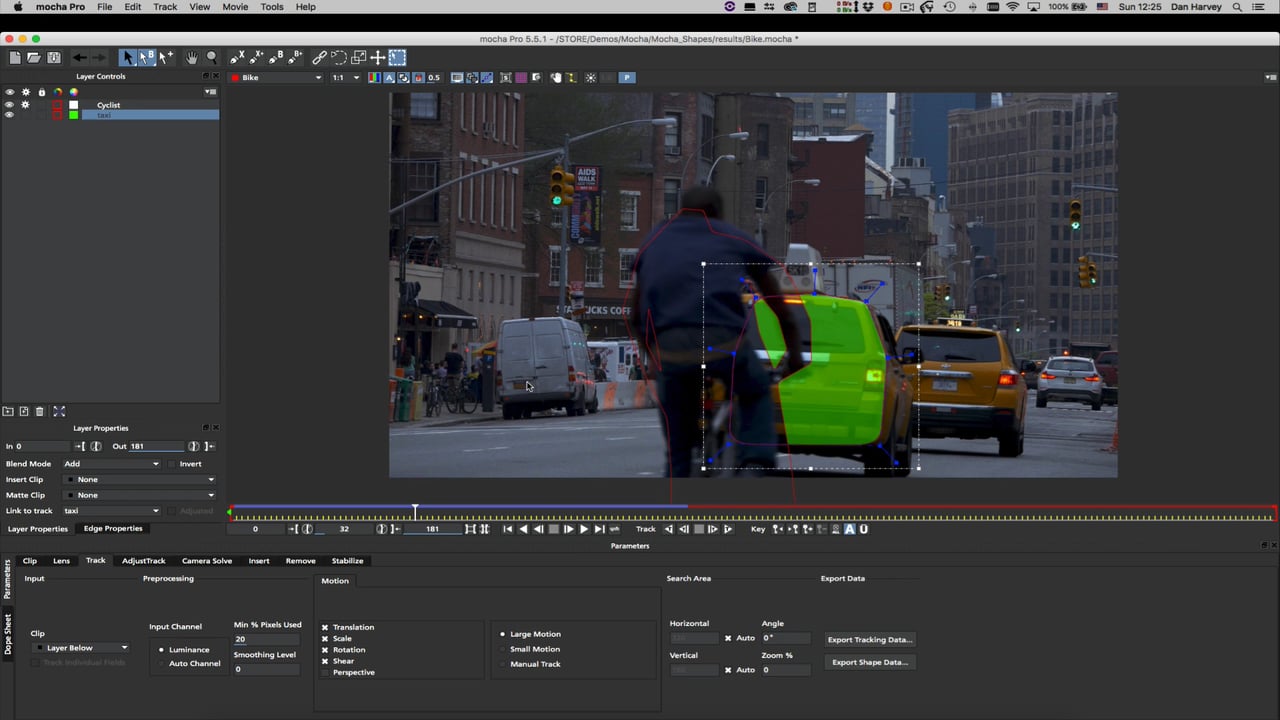This screenshot has height=720, width=1280.
Task: Choose the Create X-Spline Layer pen tool
Action: tap(237, 58)
